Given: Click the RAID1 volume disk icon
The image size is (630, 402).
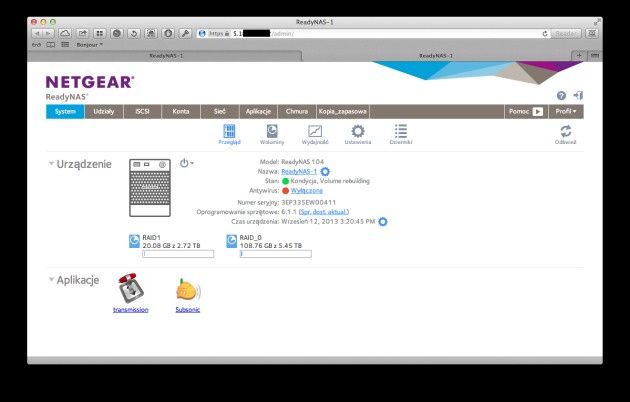Looking at the screenshot, I should (134, 241).
